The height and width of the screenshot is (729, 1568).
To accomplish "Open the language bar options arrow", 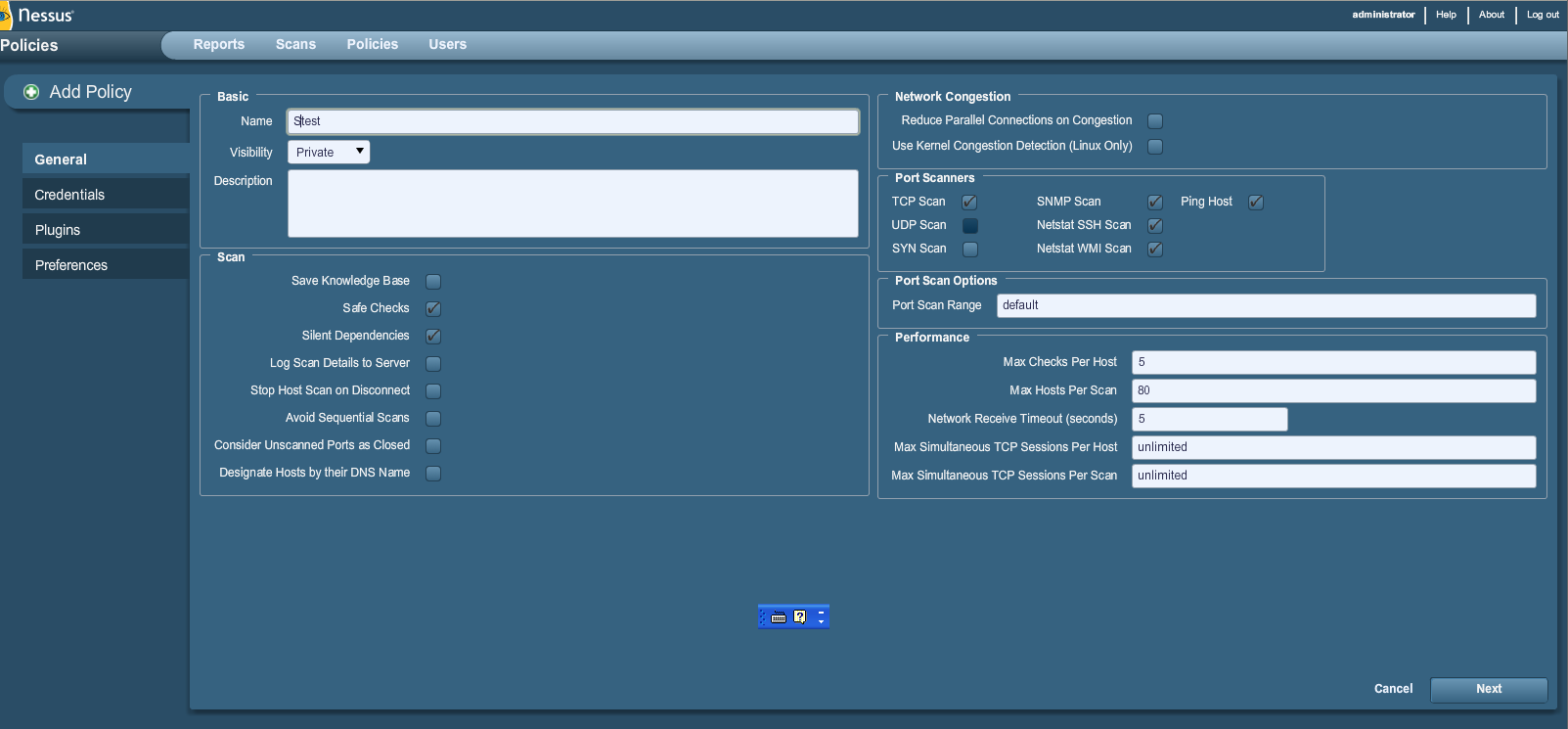I will pos(822,621).
